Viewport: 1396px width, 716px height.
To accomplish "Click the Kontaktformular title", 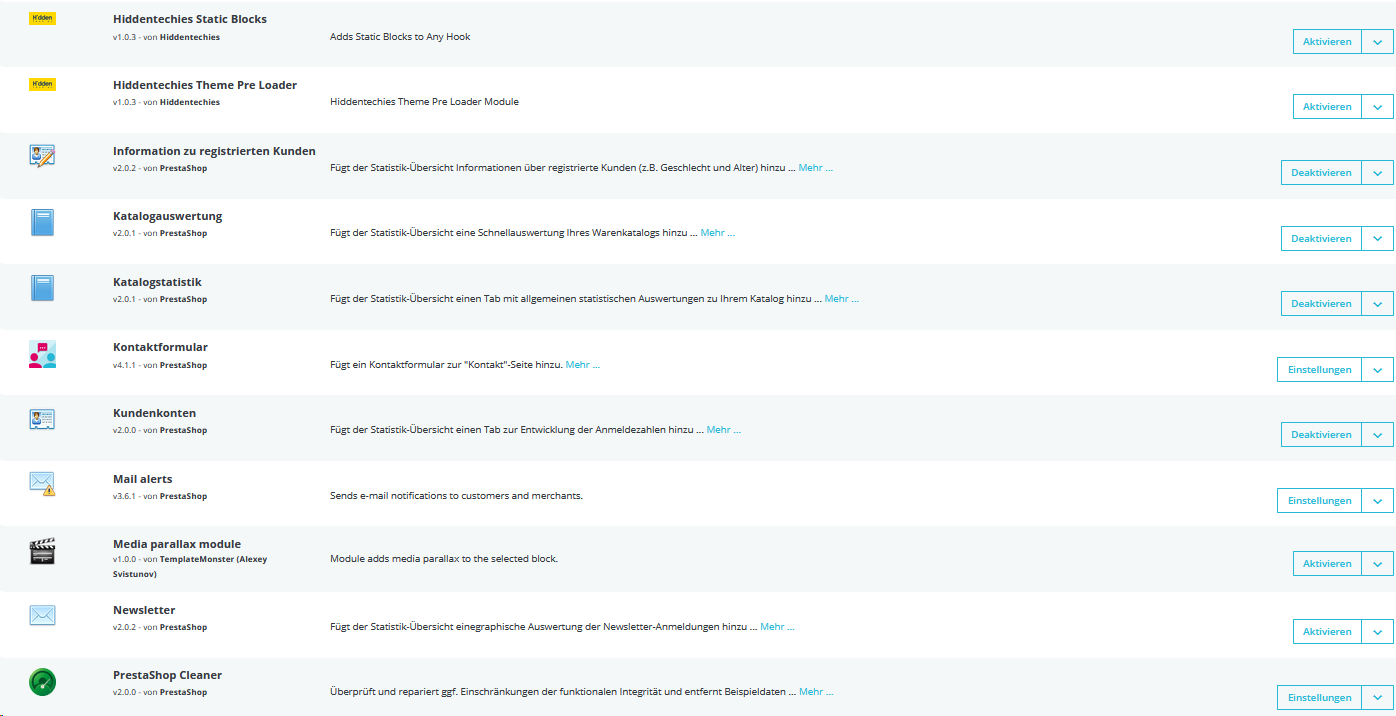I will (160, 347).
